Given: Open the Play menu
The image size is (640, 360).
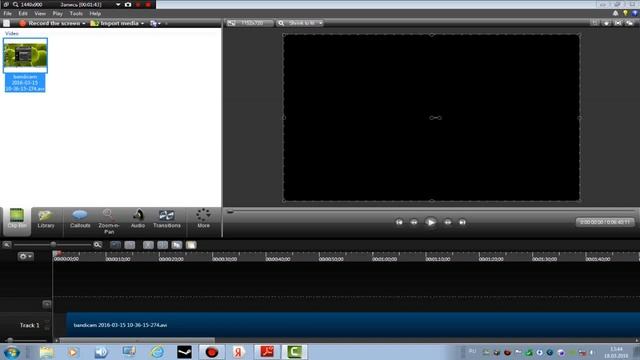Looking at the screenshot, I should click(58, 13).
